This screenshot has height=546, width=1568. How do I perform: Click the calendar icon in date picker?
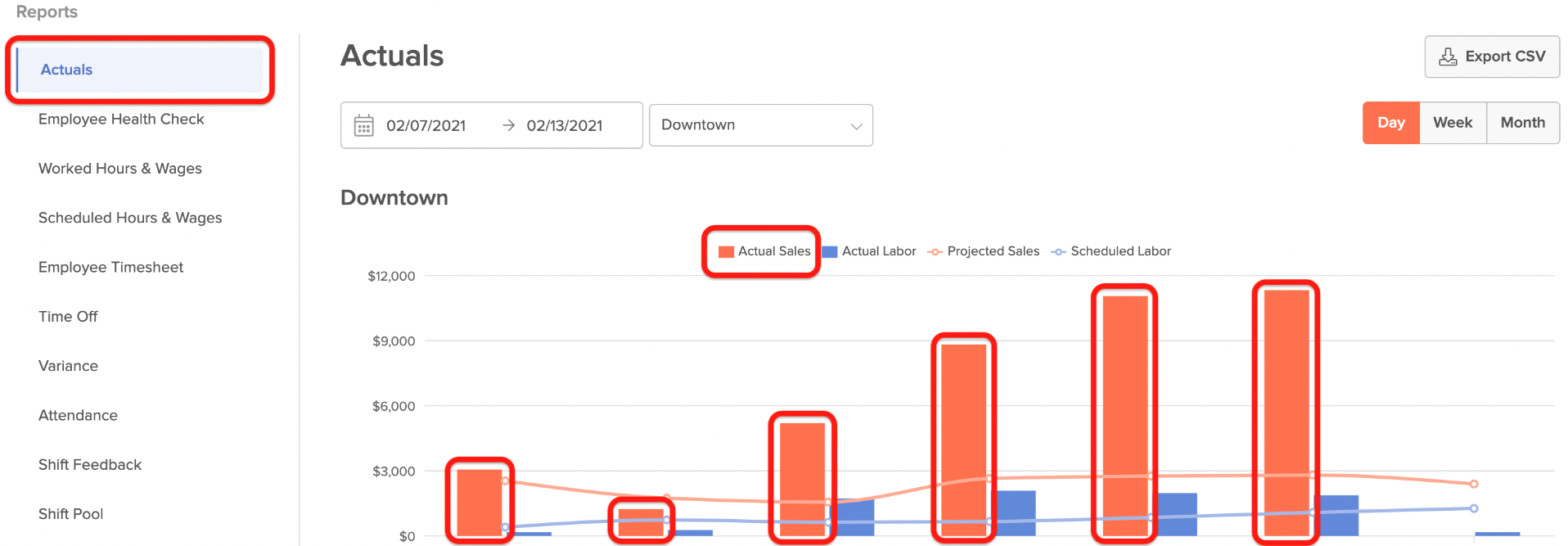pos(363,125)
